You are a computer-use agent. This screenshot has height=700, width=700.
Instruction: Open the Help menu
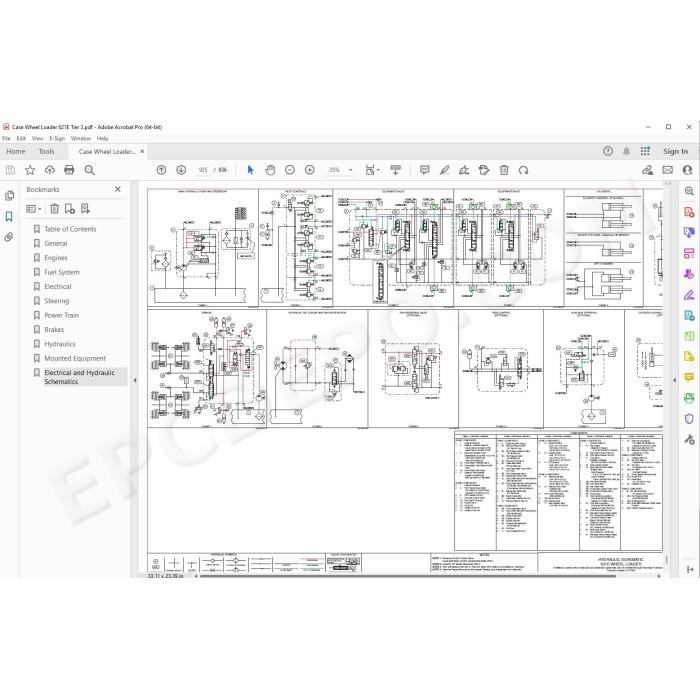[x=103, y=138]
